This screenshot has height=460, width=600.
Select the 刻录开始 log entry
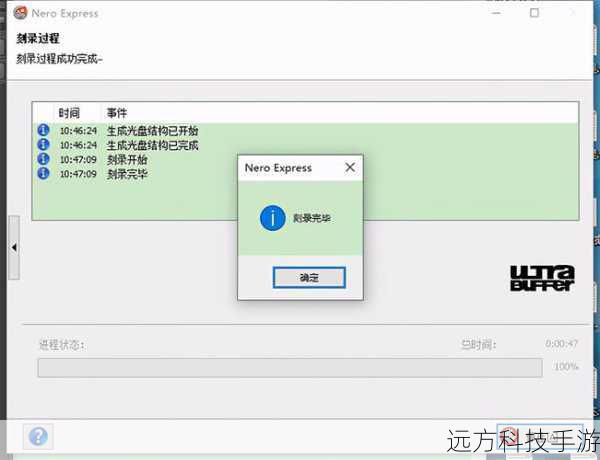[127, 160]
